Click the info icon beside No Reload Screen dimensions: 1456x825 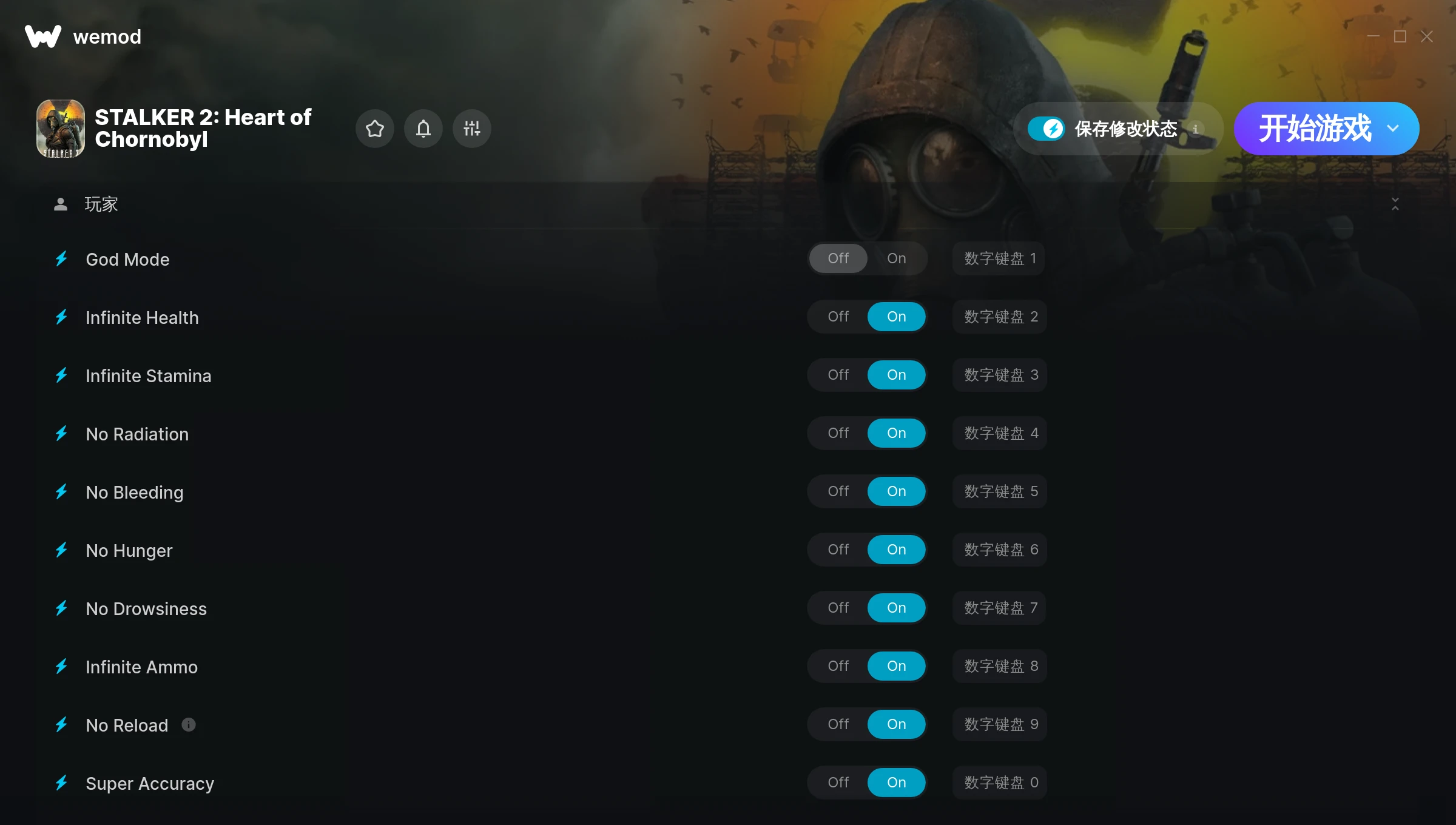coord(189,724)
